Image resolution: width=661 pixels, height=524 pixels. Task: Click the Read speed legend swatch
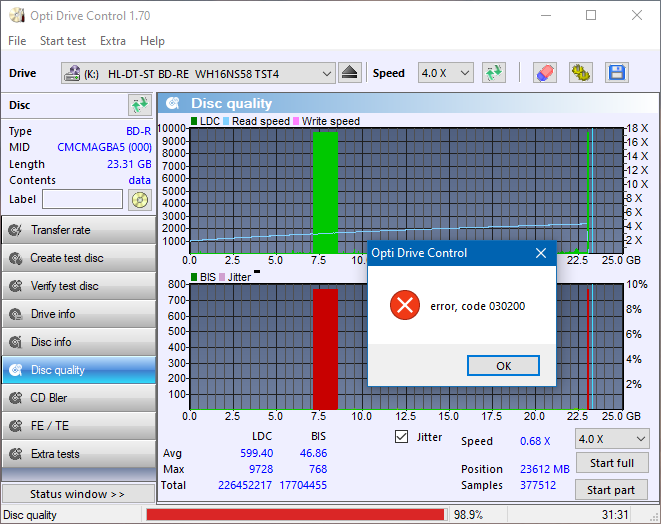coord(226,121)
